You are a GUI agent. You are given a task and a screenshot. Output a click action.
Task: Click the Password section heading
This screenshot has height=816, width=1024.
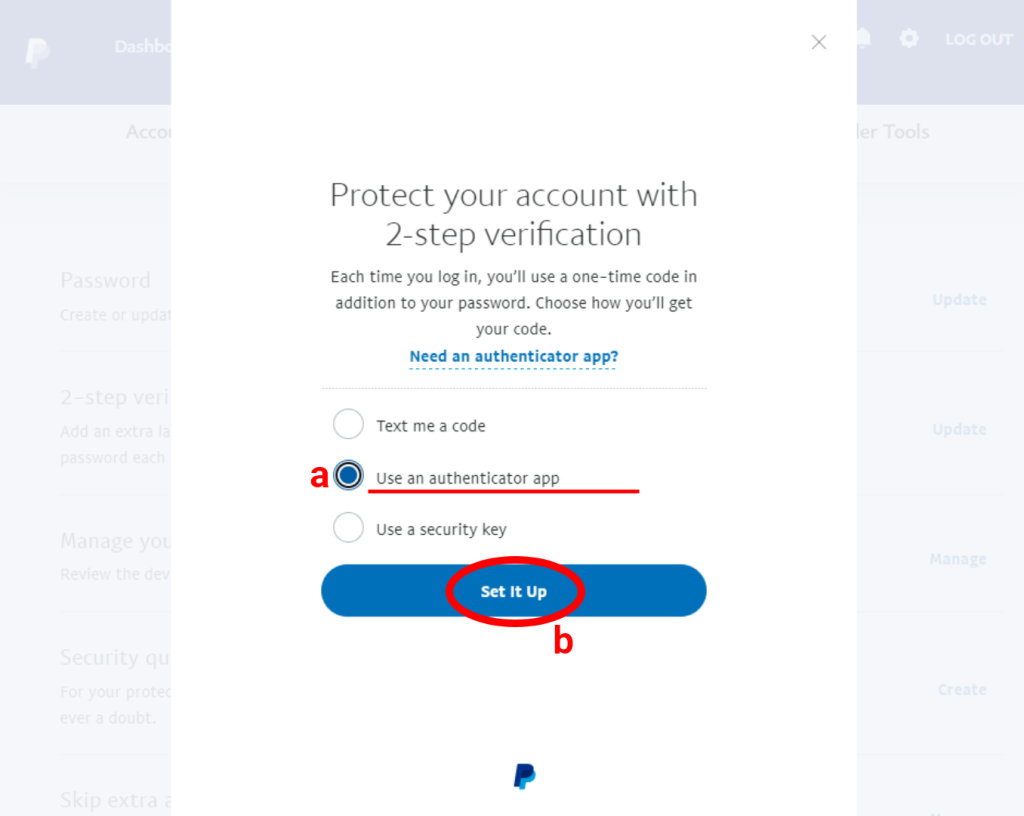(x=105, y=281)
